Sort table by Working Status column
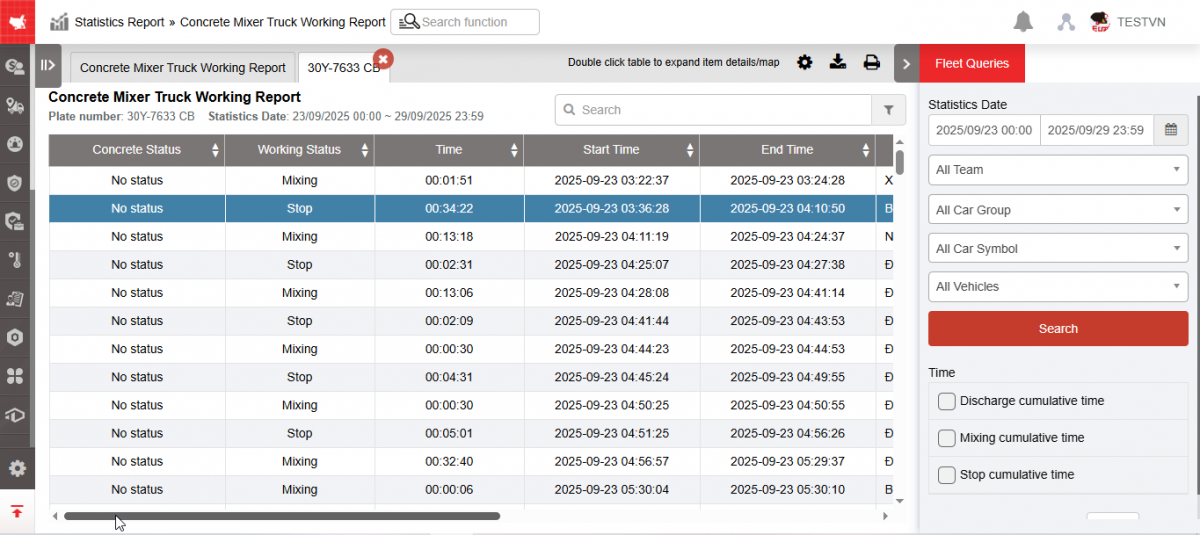The width and height of the screenshot is (1200, 535). [299, 150]
